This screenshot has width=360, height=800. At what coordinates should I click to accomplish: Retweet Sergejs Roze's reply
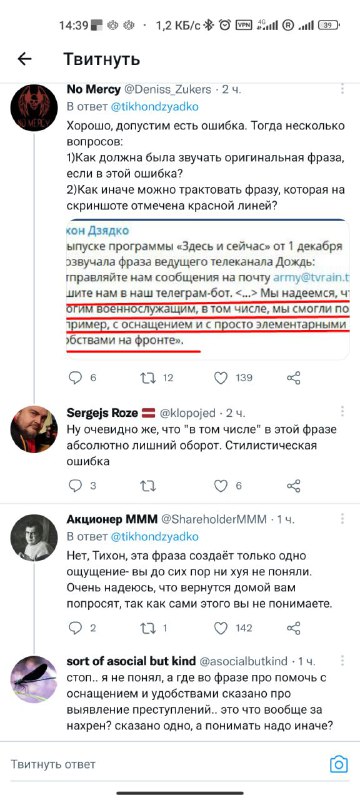point(148,486)
